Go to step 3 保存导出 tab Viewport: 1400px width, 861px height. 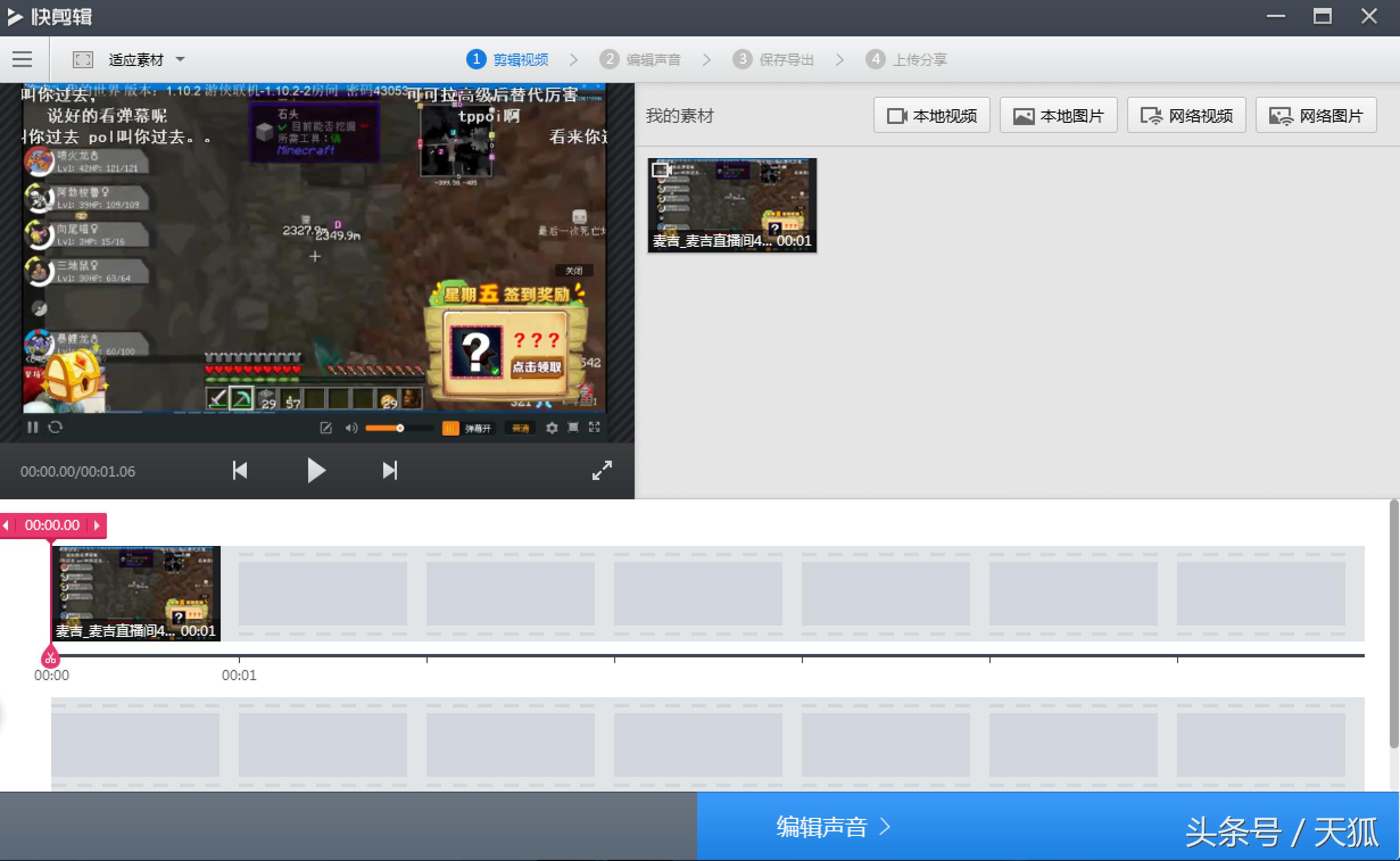tap(774, 59)
